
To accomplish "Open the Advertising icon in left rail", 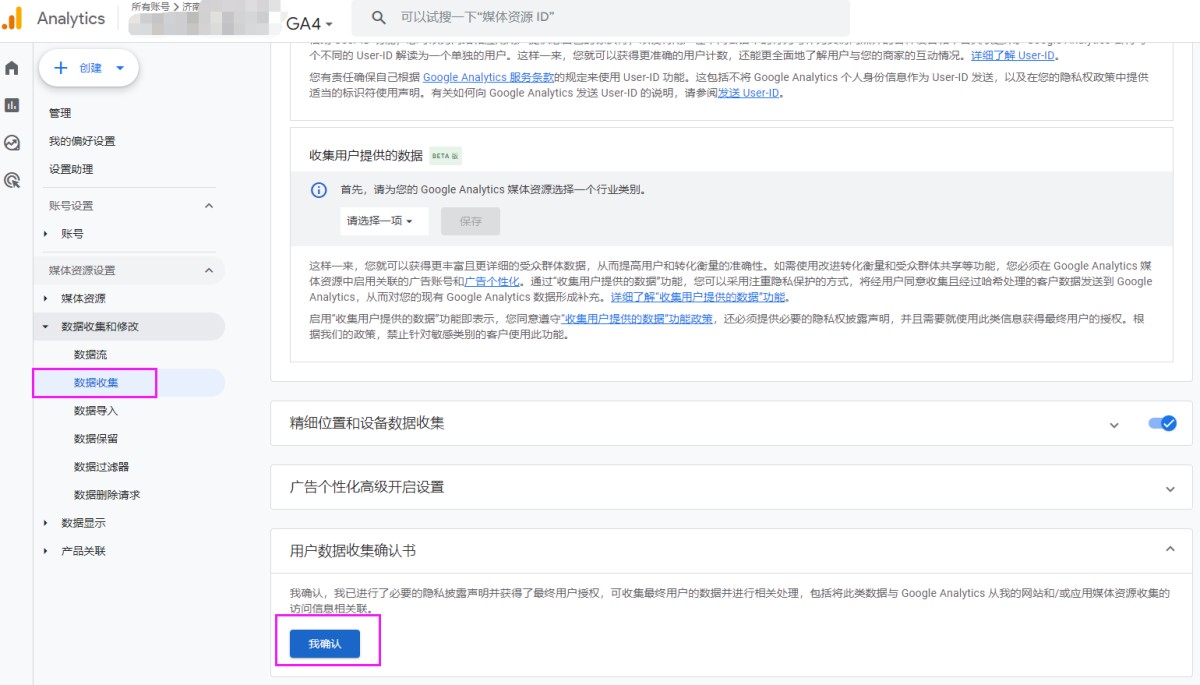I will click(x=12, y=181).
